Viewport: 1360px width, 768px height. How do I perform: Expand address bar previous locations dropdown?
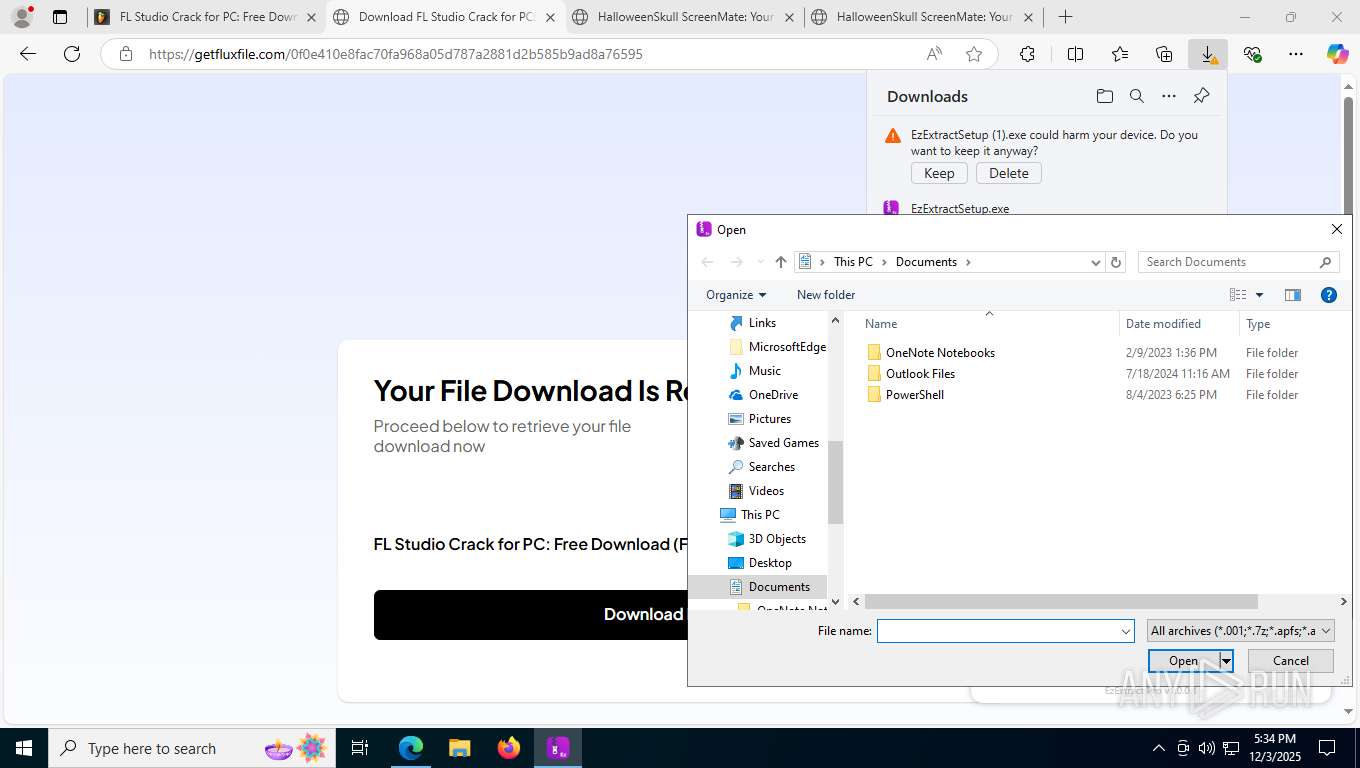1096,262
